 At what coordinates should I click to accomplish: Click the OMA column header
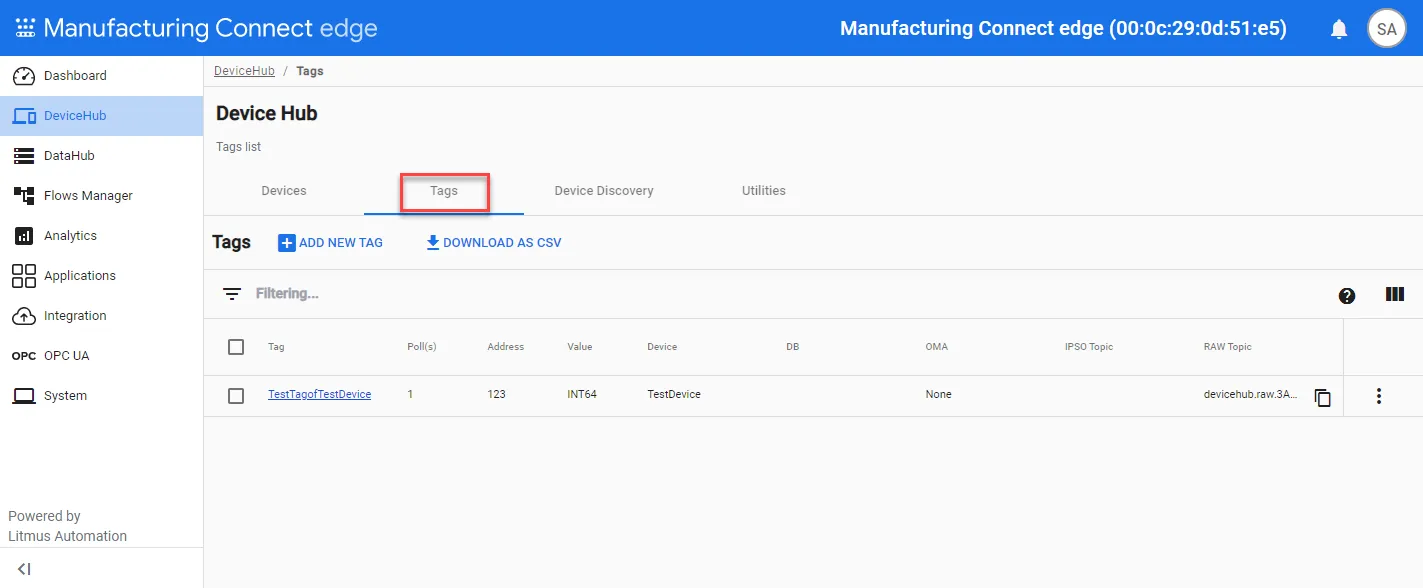[x=936, y=347]
